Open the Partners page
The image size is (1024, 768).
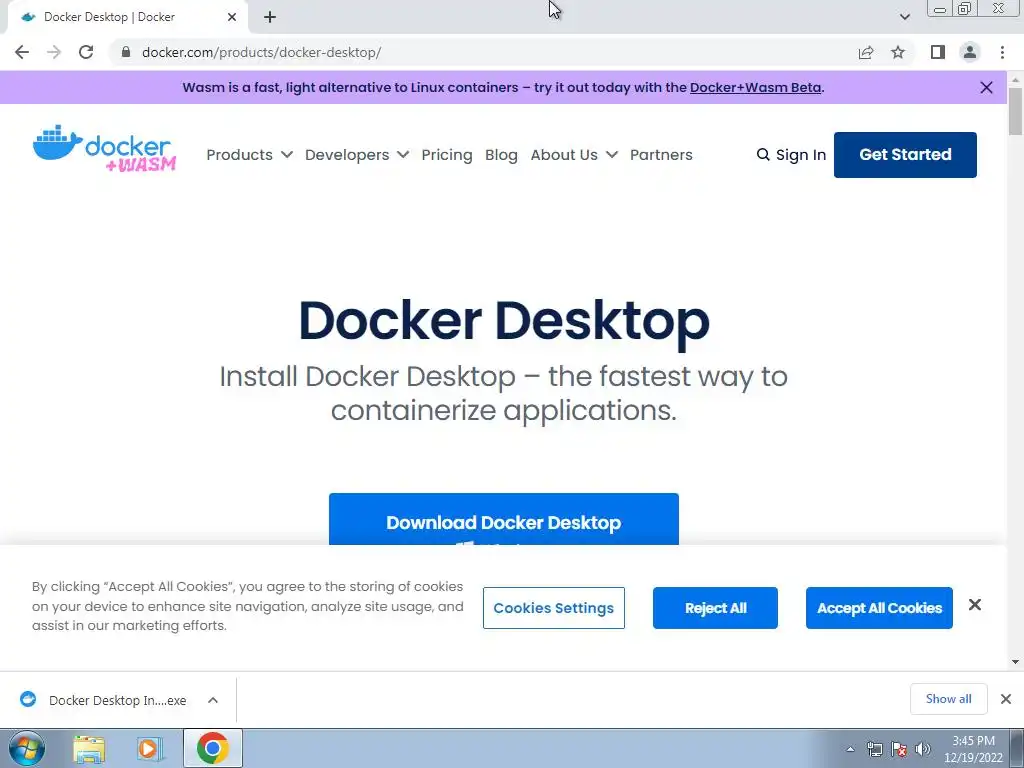[661, 155]
